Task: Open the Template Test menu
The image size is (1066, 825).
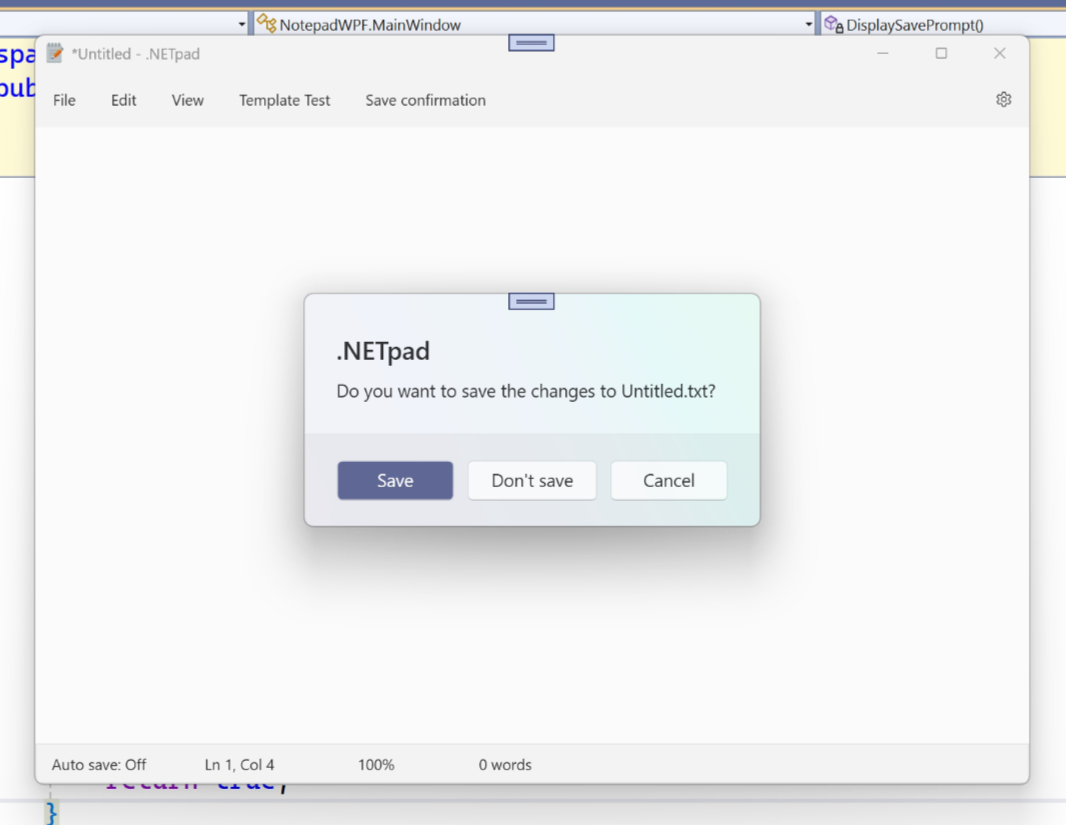Action: [x=284, y=100]
